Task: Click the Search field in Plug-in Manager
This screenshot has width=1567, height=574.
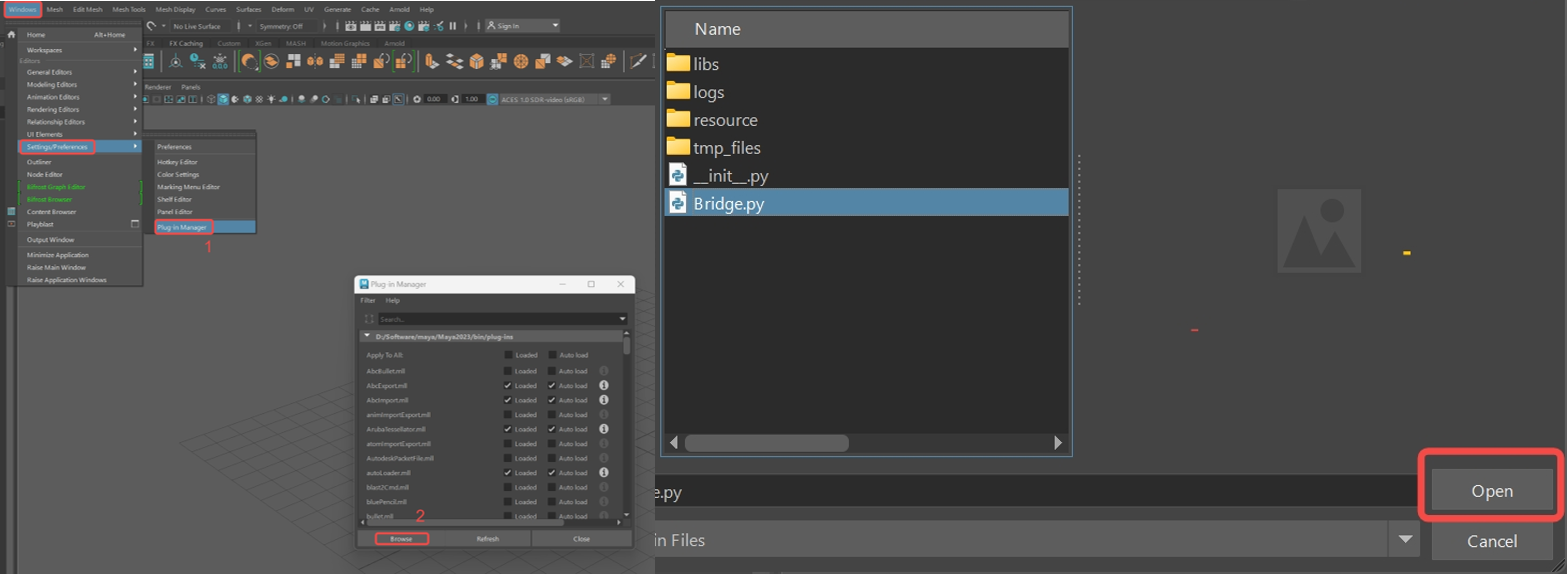Action: tap(503, 319)
